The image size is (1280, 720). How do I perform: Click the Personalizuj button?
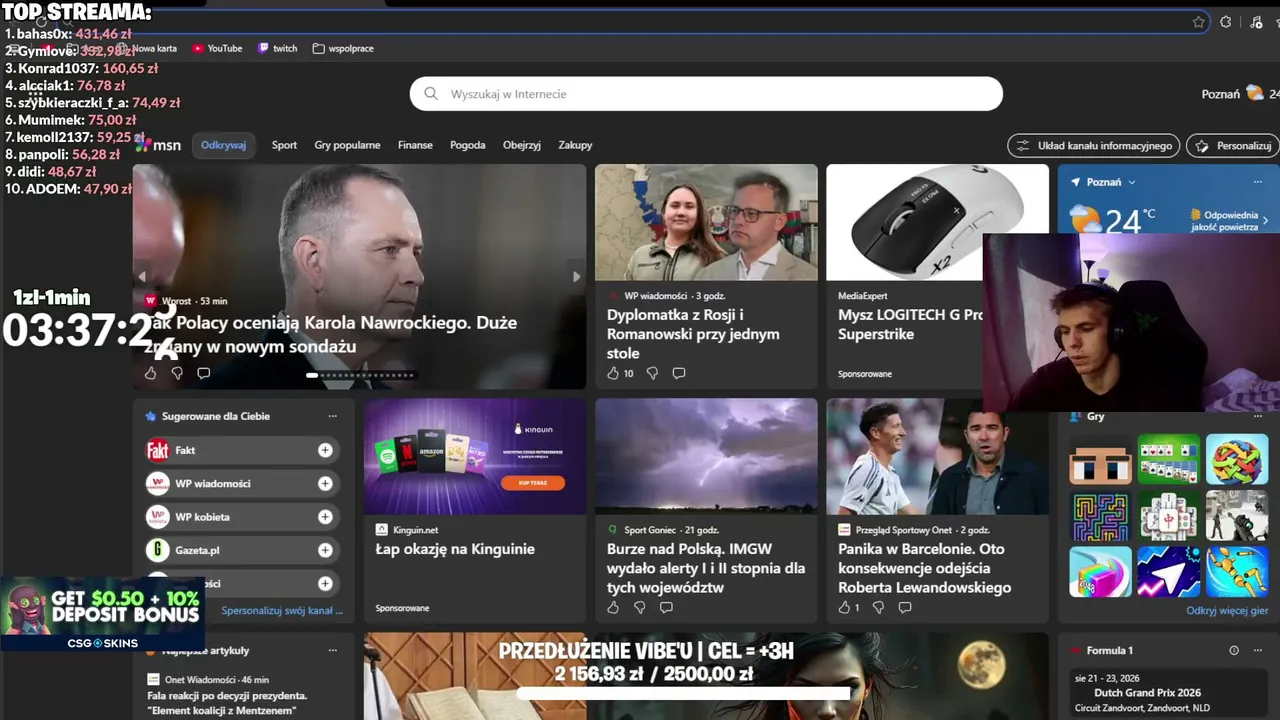[x=1234, y=146]
